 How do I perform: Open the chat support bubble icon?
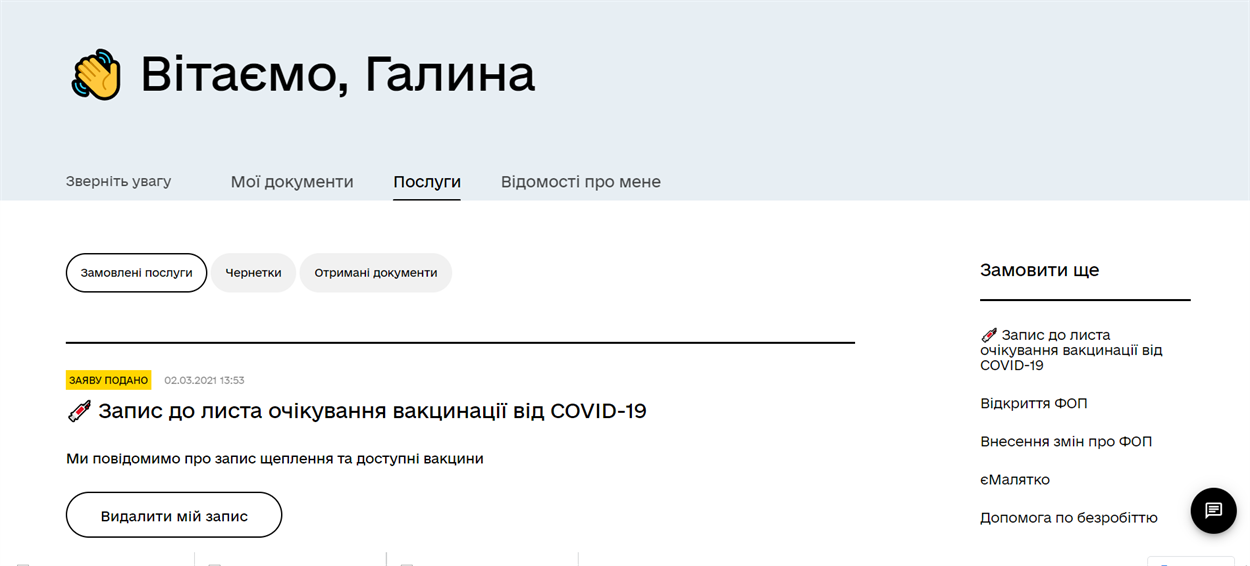pos(1213,510)
